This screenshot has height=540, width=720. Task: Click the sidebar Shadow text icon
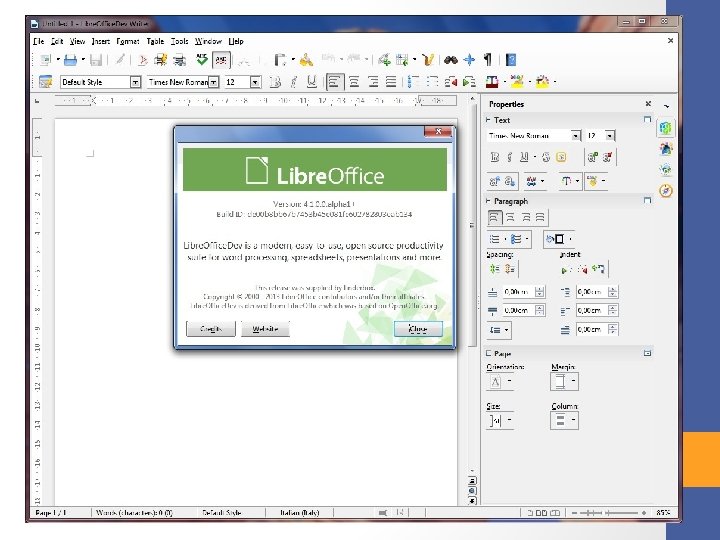pos(561,157)
